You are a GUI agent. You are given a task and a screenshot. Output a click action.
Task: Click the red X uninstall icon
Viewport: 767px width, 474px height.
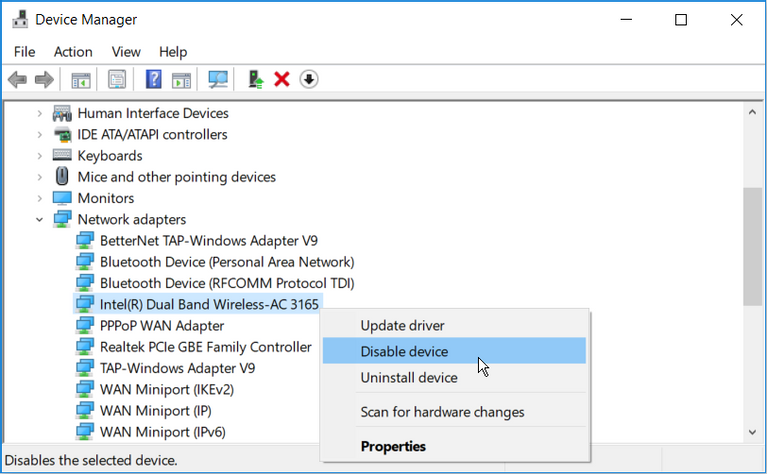tap(282, 79)
